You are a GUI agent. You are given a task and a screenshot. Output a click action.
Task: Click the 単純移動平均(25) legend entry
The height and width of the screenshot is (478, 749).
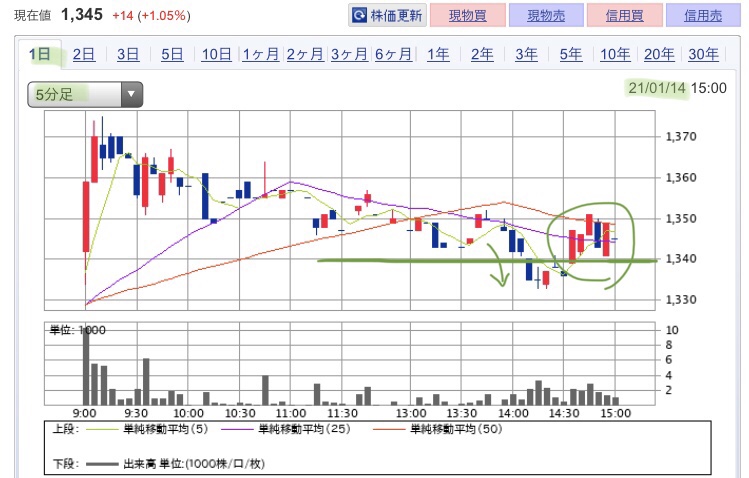click(x=287, y=429)
